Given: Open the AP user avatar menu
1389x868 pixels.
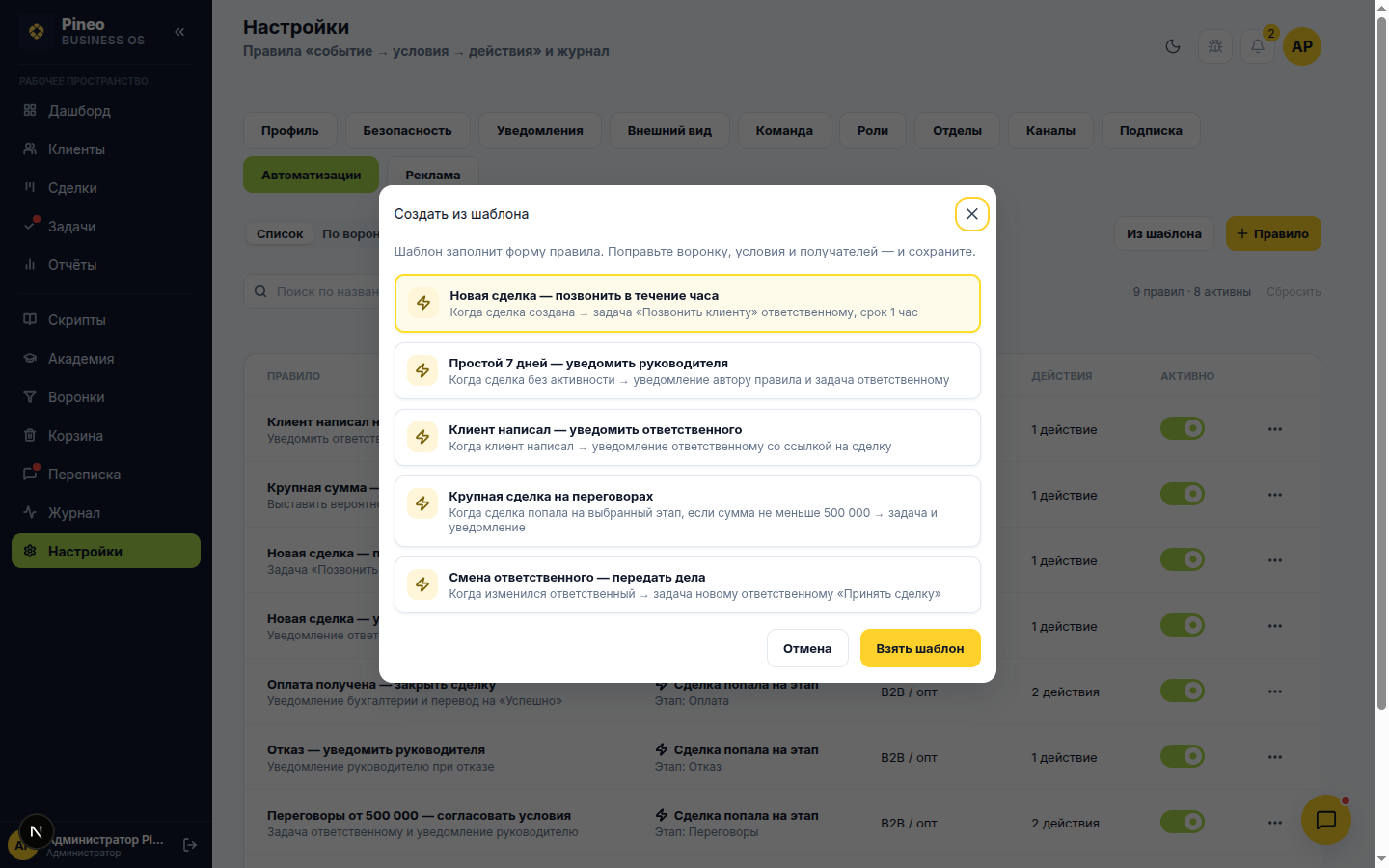Looking at the screenshot, I should pyautogui.click(x=1302, y=46).
